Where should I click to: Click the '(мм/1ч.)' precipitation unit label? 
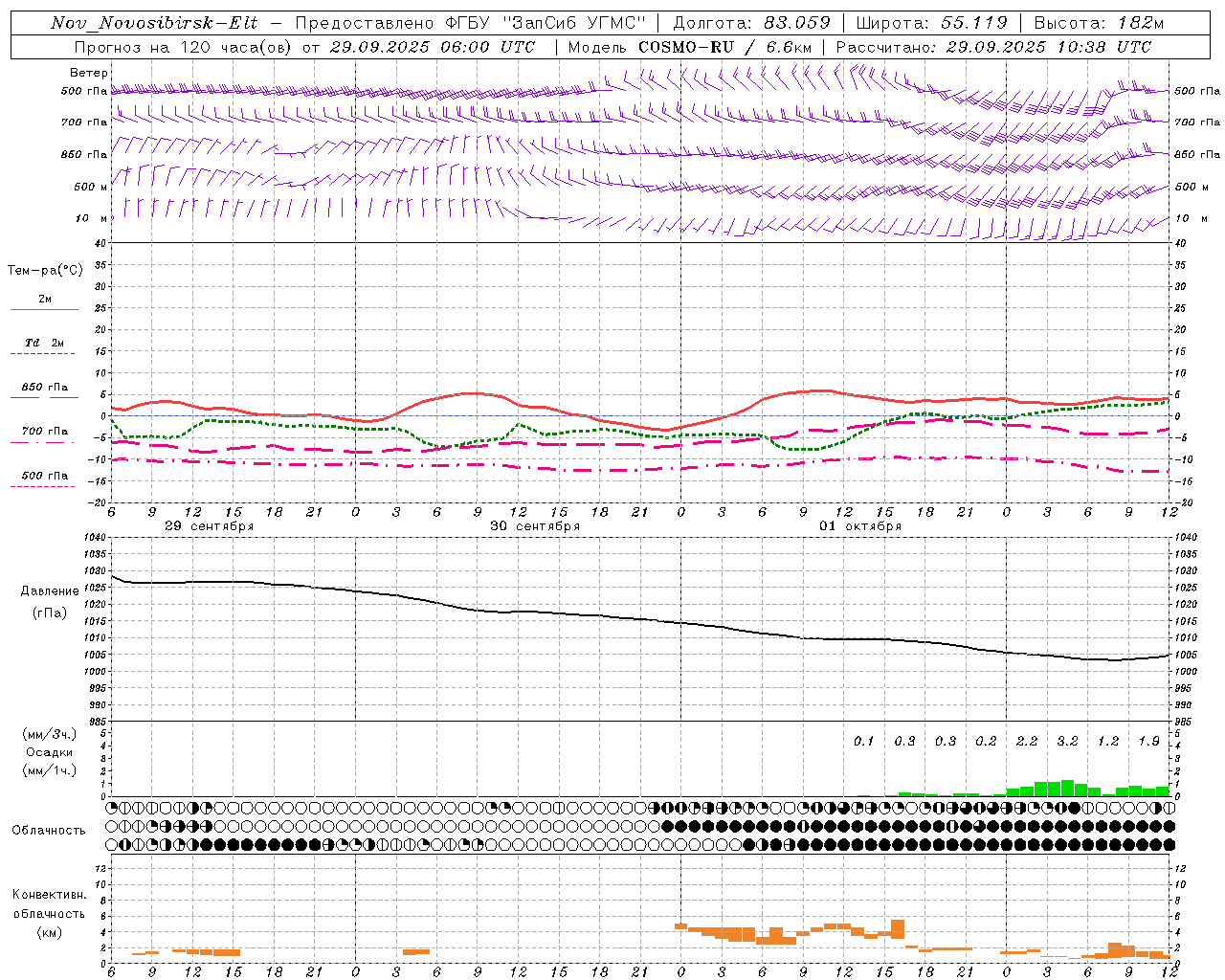pos(50,770)
